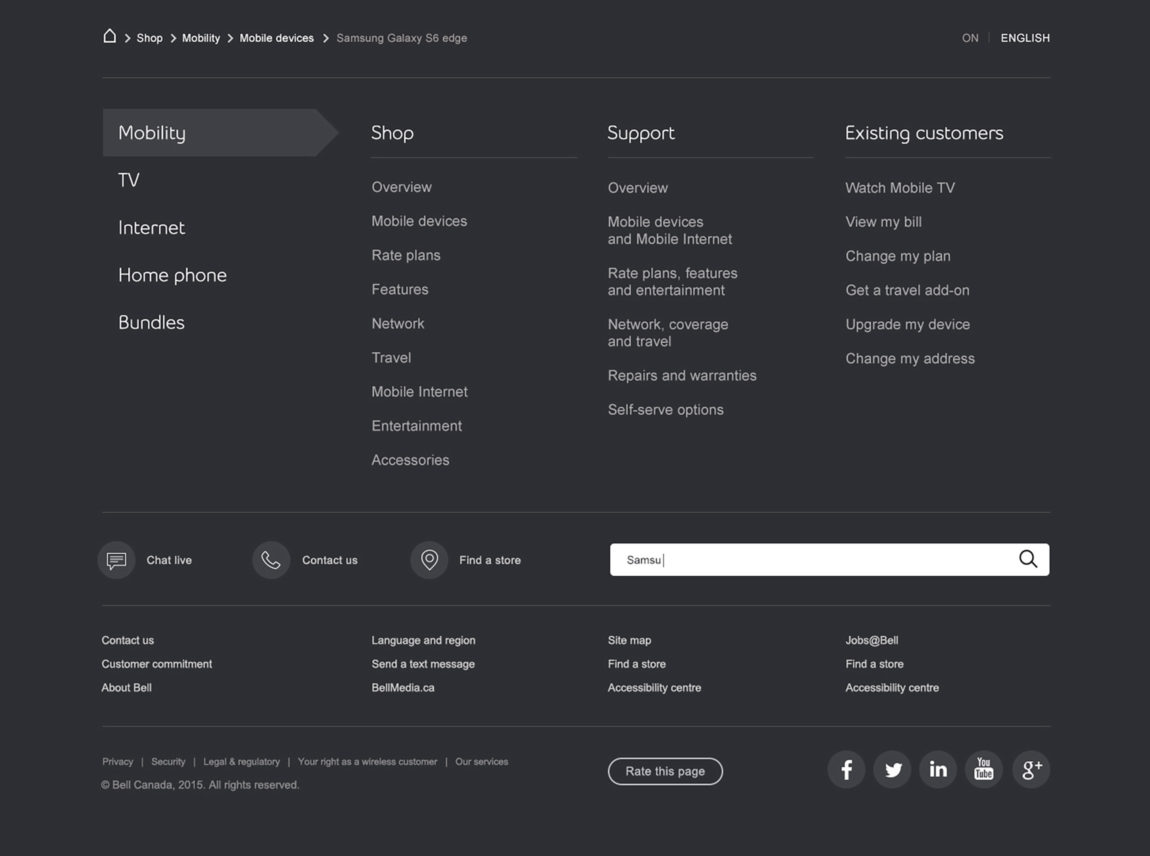Open Upgrade my device link
The width and height of the screenshot is (1150, 856).
tap(907, 324)
